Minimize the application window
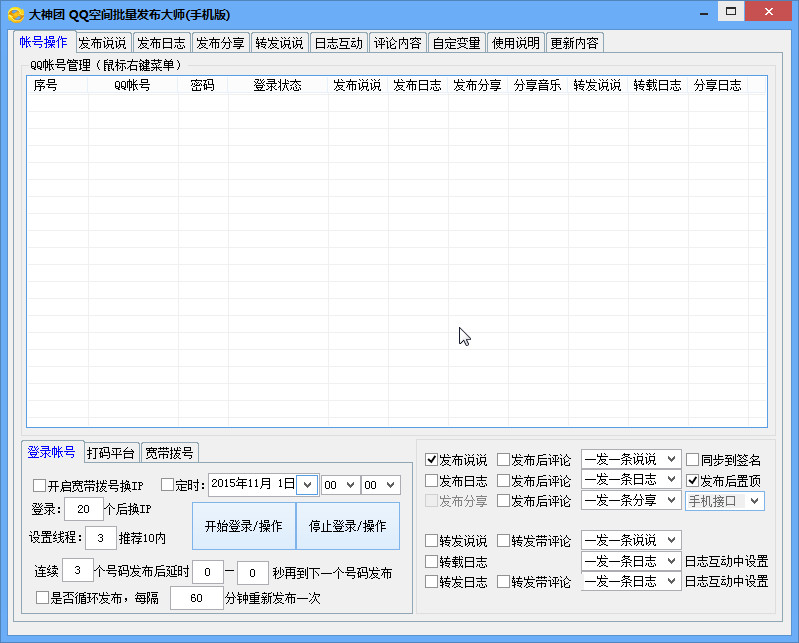799x643 pixels. click(x=704, y=12)
